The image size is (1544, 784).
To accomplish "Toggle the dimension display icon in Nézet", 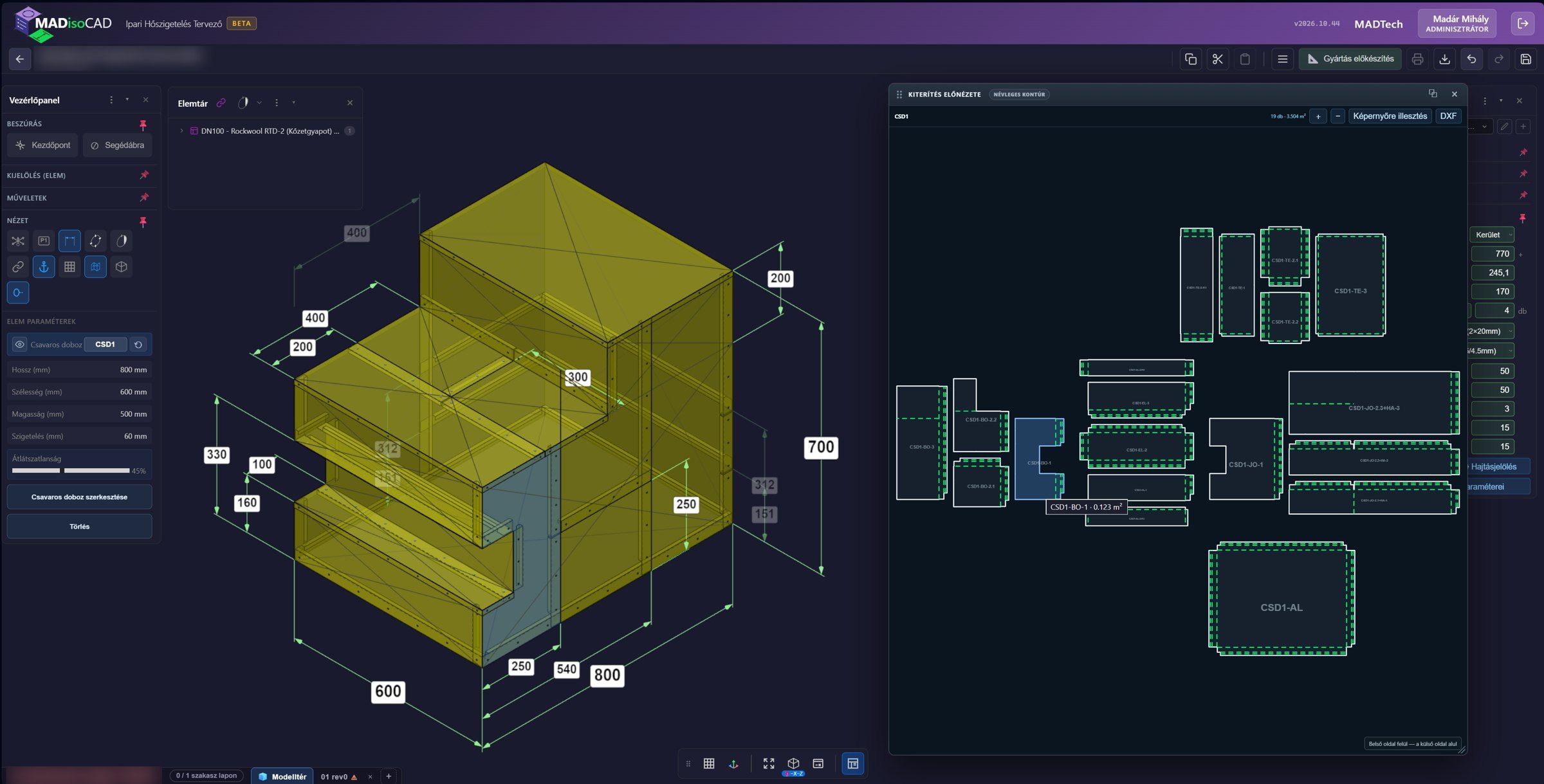I will pyautogui.click(x=69, y=241).
